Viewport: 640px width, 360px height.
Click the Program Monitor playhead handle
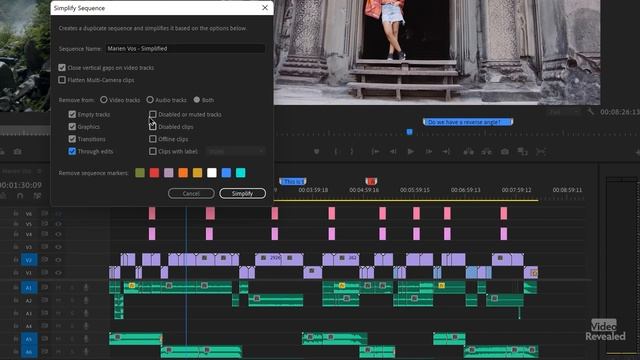tap(409, 131)
